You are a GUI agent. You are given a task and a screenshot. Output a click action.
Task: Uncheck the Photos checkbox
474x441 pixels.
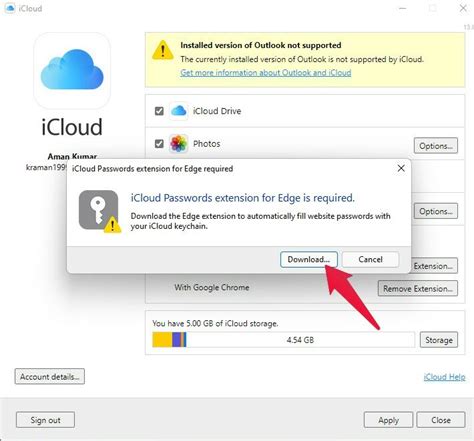tap(159, 144)
